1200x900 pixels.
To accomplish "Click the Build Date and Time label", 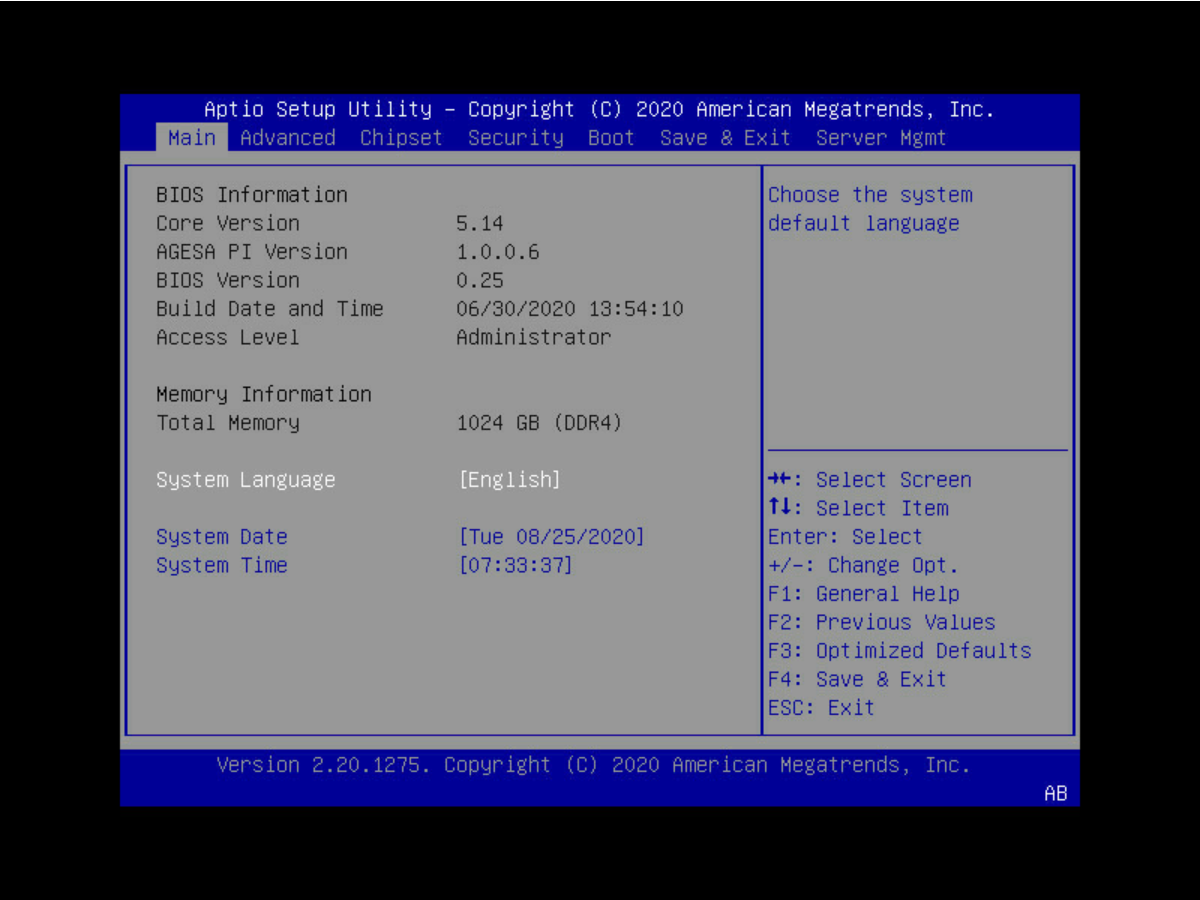I will (270, 309).
